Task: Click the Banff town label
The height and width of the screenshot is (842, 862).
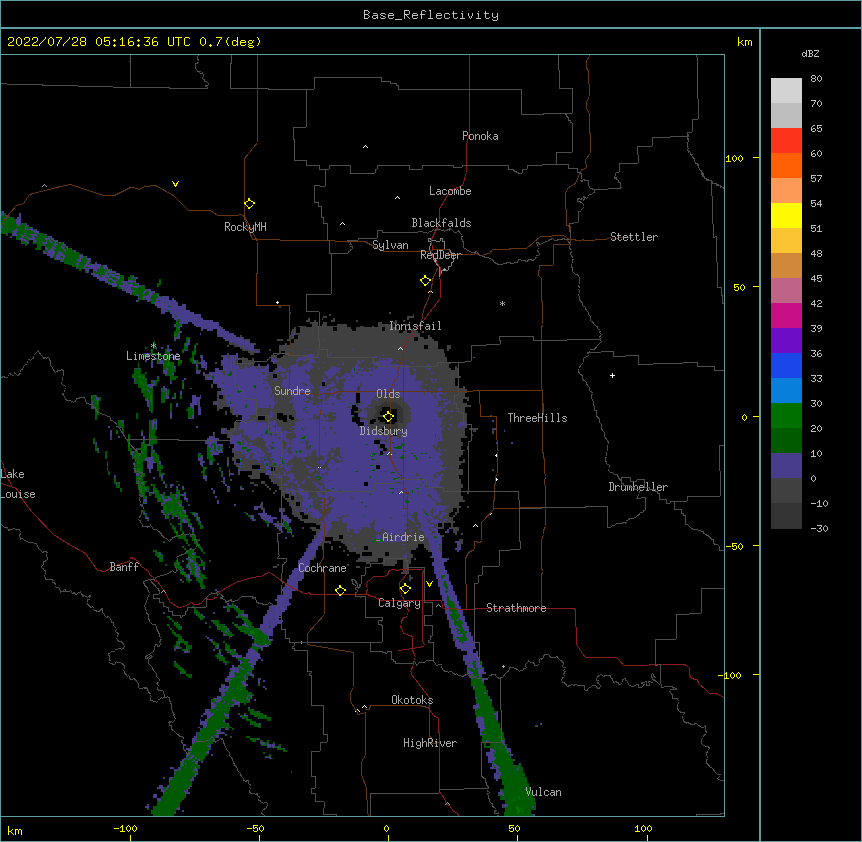Action: (124, 567)
